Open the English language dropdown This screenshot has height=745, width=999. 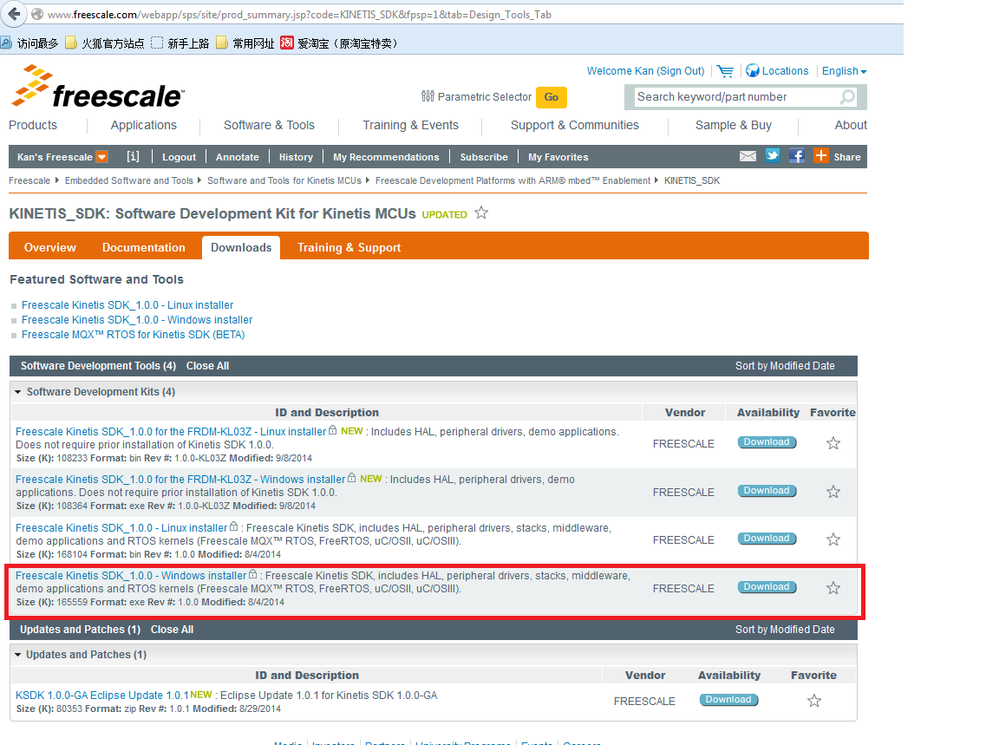(844, 71)
